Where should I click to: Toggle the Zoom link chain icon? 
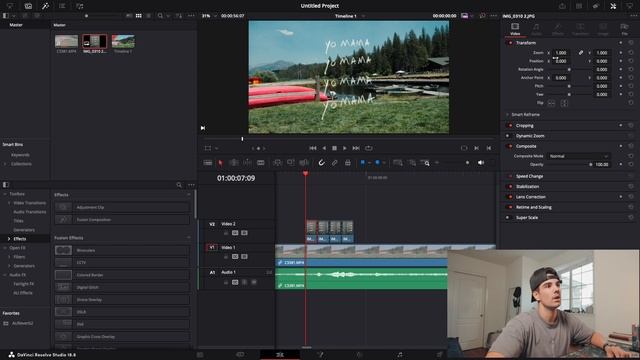[x=580, y=53]
